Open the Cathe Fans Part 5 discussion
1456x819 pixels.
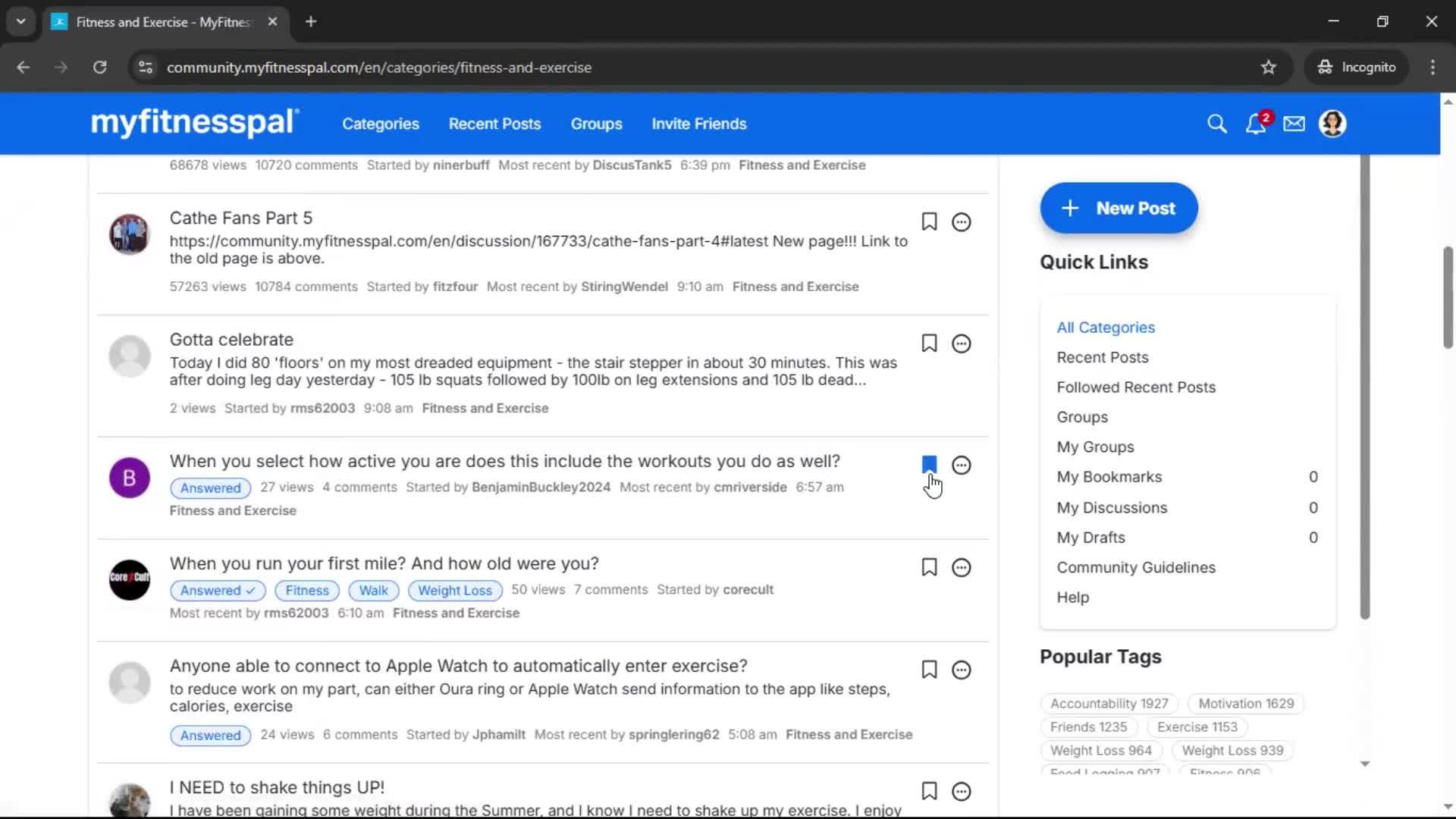(240, 218)
